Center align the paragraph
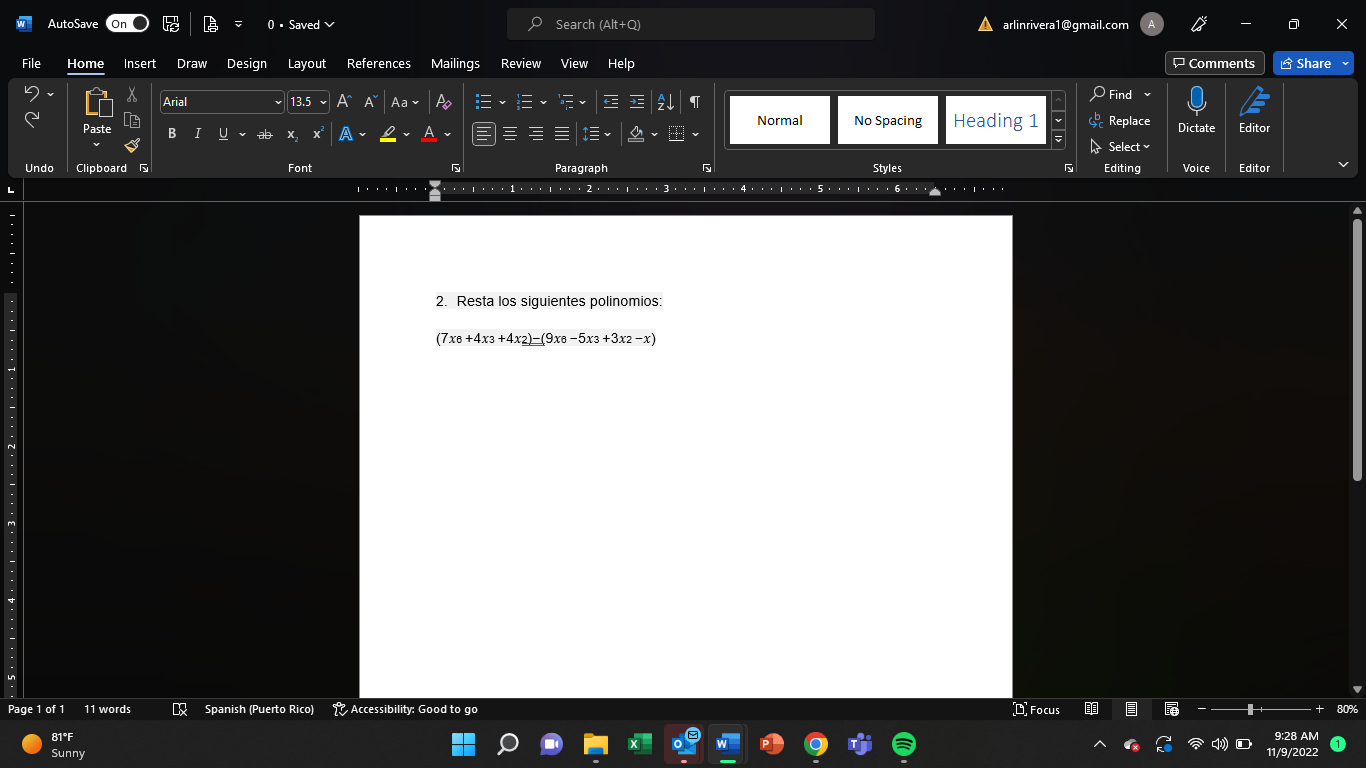Screen dimensions: 1366x768 click(510, 133)
